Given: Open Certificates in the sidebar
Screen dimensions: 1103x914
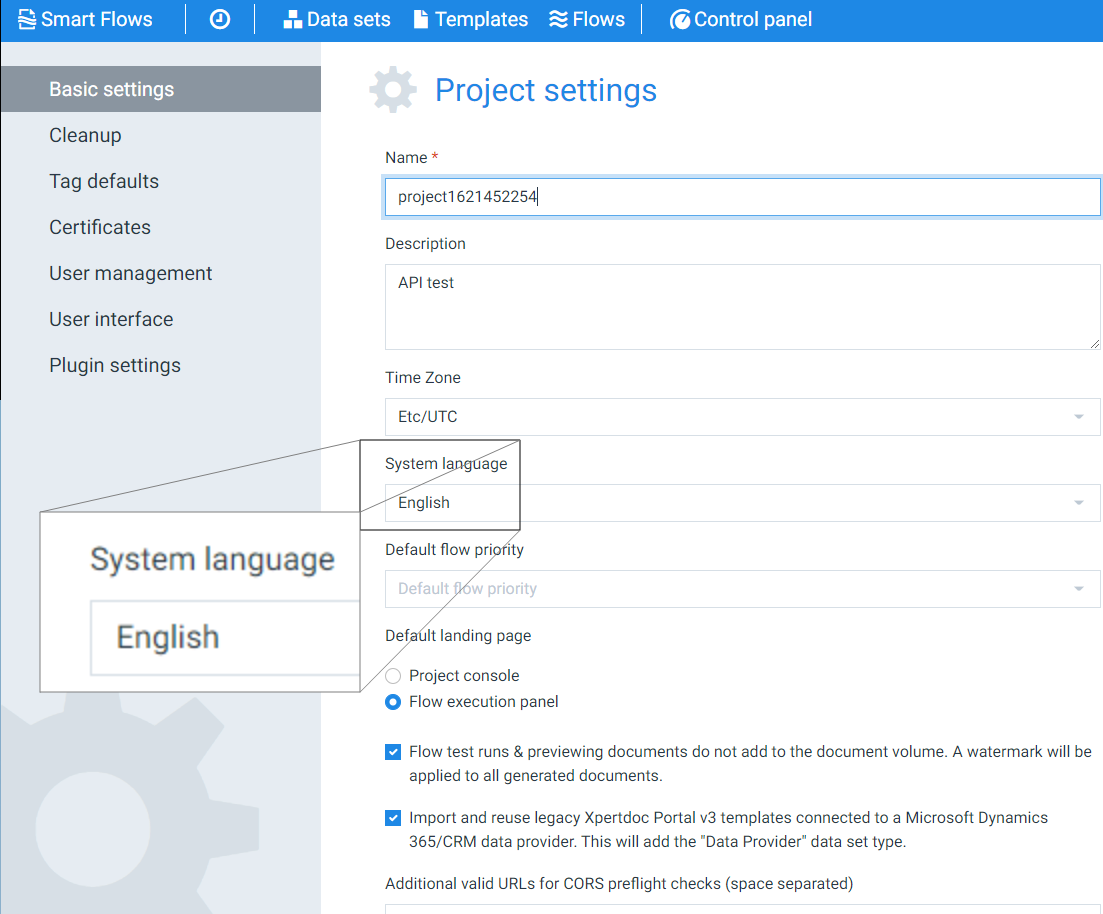Looking at the screenshot, I should pos(99,227).
